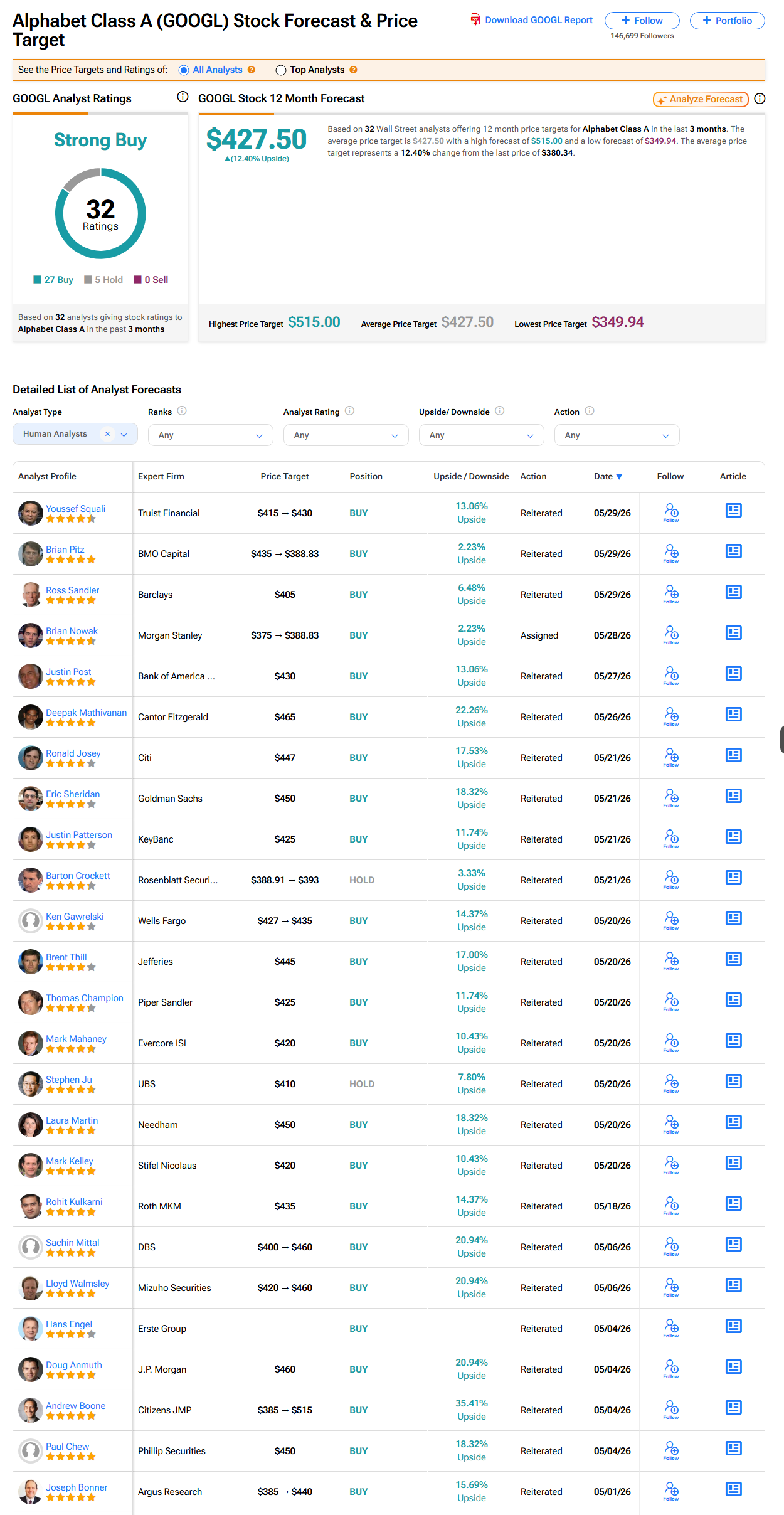The height and width of the screenshot is (1515, 784).
Task: Sort by Expert Firm column header
Action: (161, 476)
